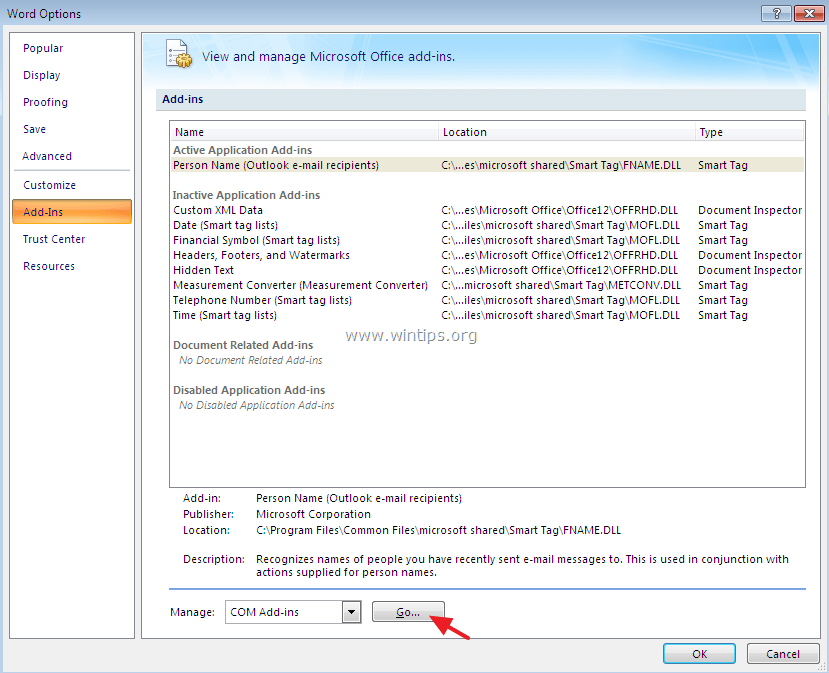
Task: Click the Disabled Application Add-ins heading
Action: pos(249,390)
